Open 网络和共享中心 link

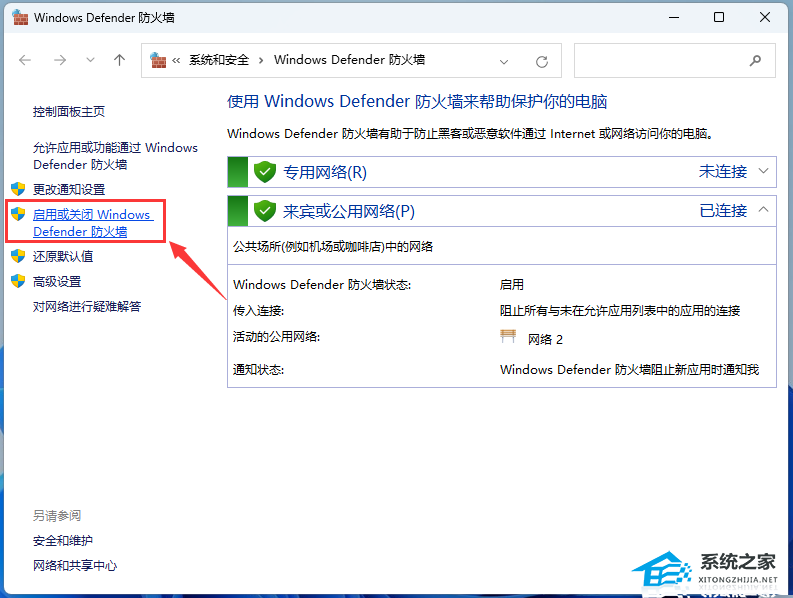click(x=75, y=565)
